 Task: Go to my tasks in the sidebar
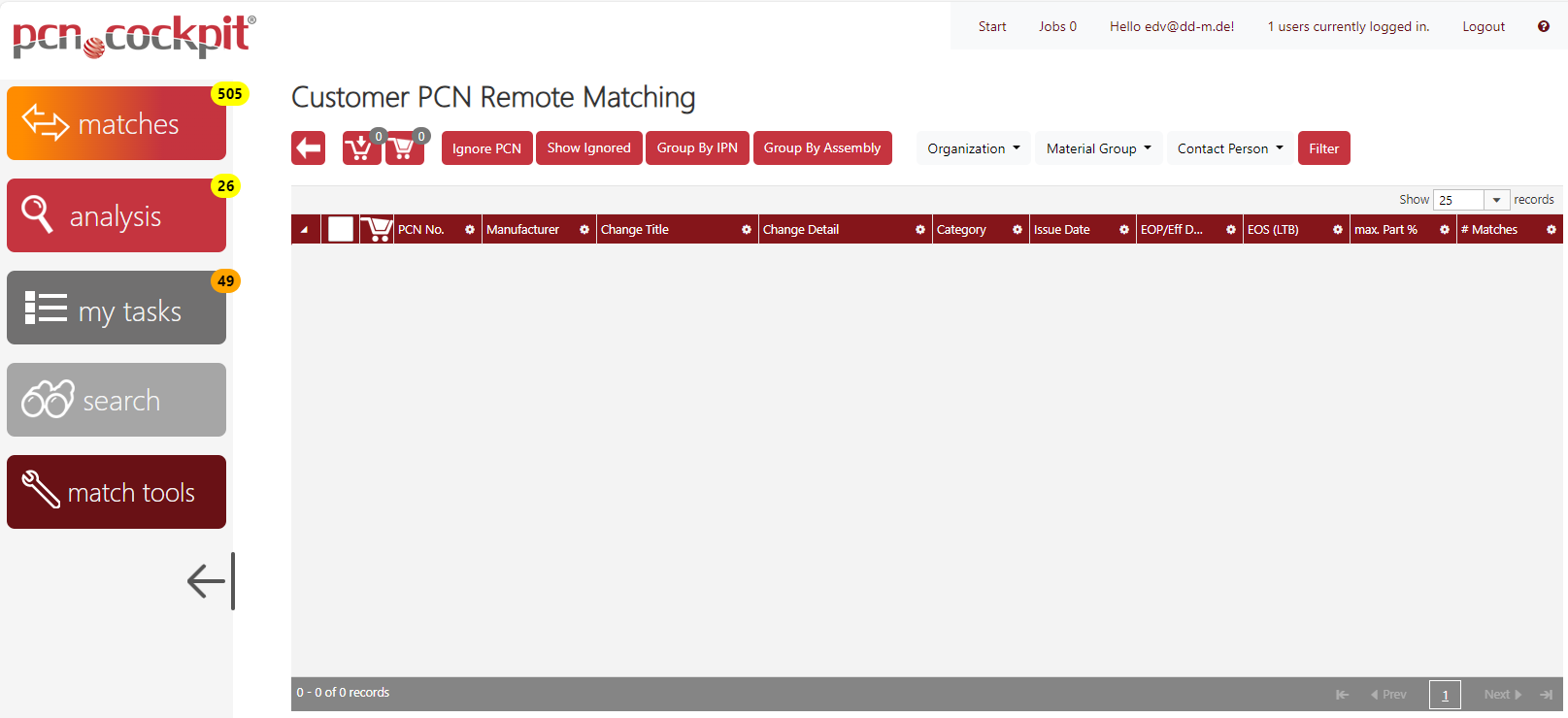coord(117,309)
